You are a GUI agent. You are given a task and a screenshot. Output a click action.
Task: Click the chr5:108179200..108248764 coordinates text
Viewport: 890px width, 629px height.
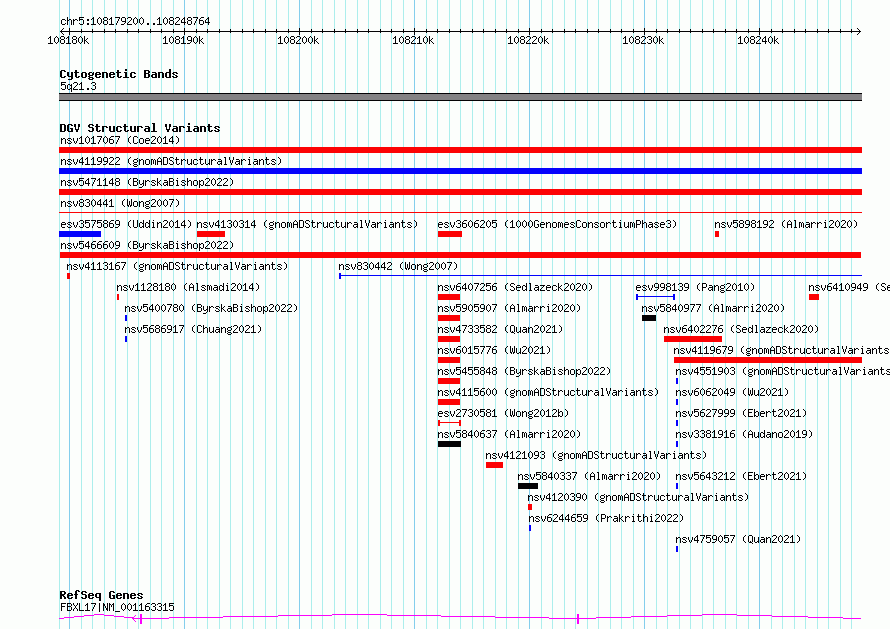click(135, 22)
